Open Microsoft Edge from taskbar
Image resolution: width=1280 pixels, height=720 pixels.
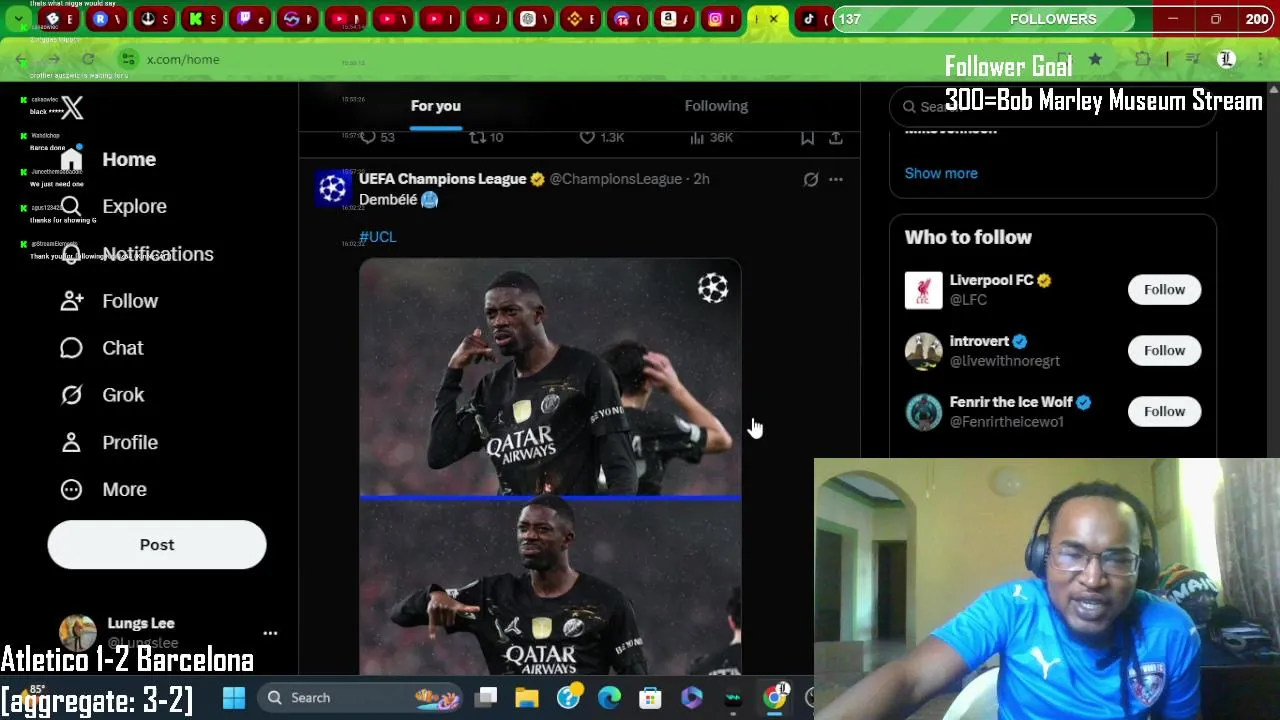[x=609, y=698]
